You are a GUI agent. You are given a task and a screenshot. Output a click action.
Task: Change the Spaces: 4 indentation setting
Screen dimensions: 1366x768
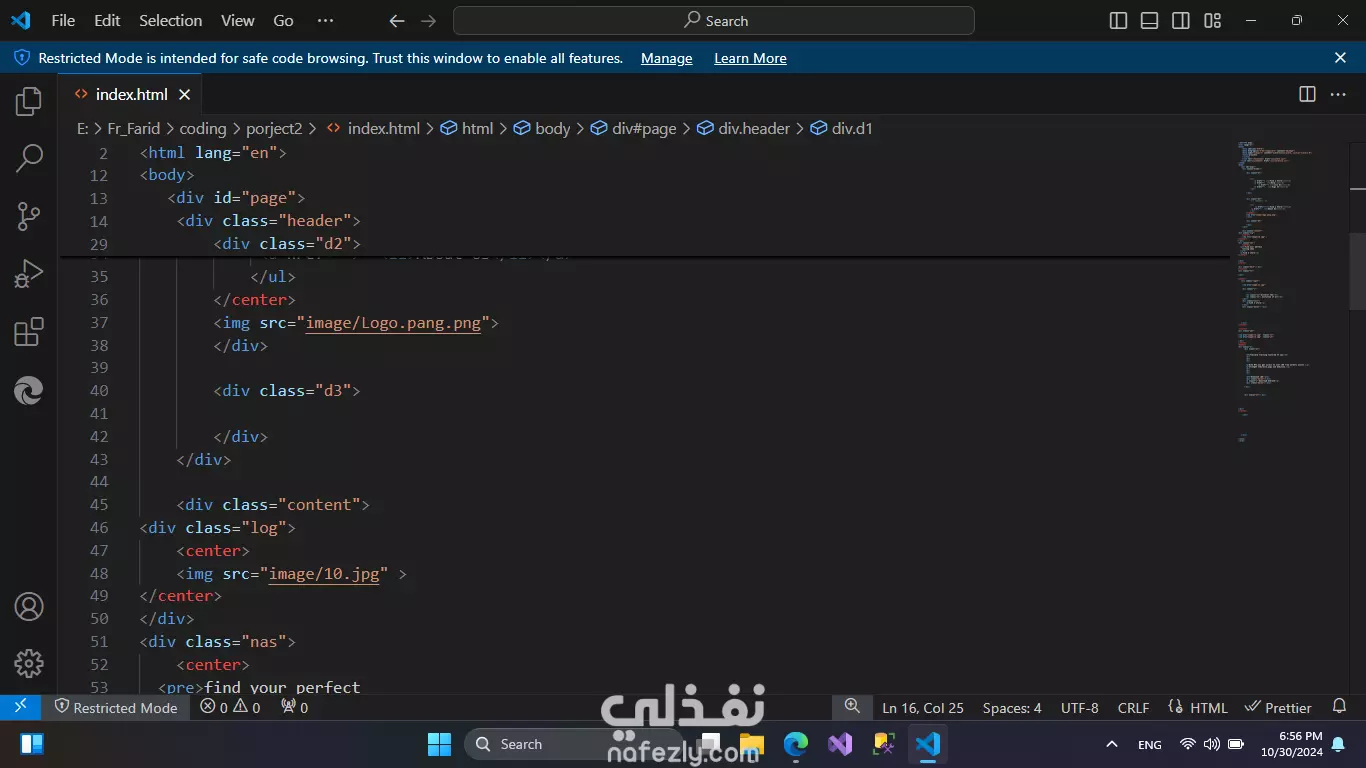(x=1012, y=707)
